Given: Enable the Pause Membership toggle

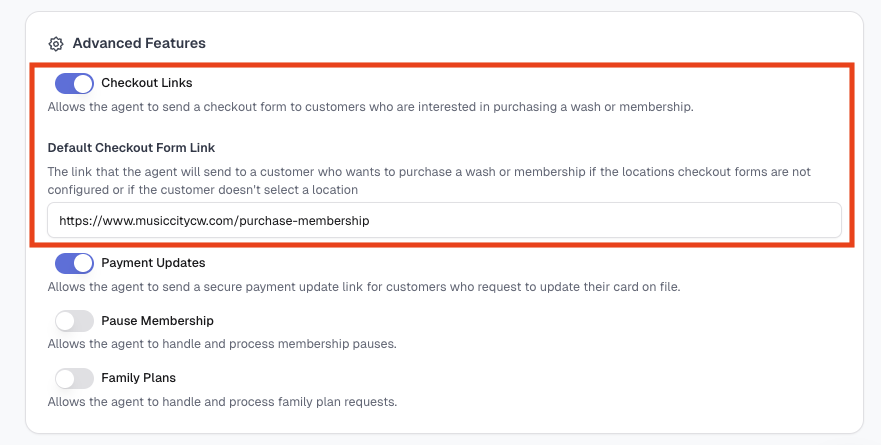Looking at the screenshot, I should 74,321.
